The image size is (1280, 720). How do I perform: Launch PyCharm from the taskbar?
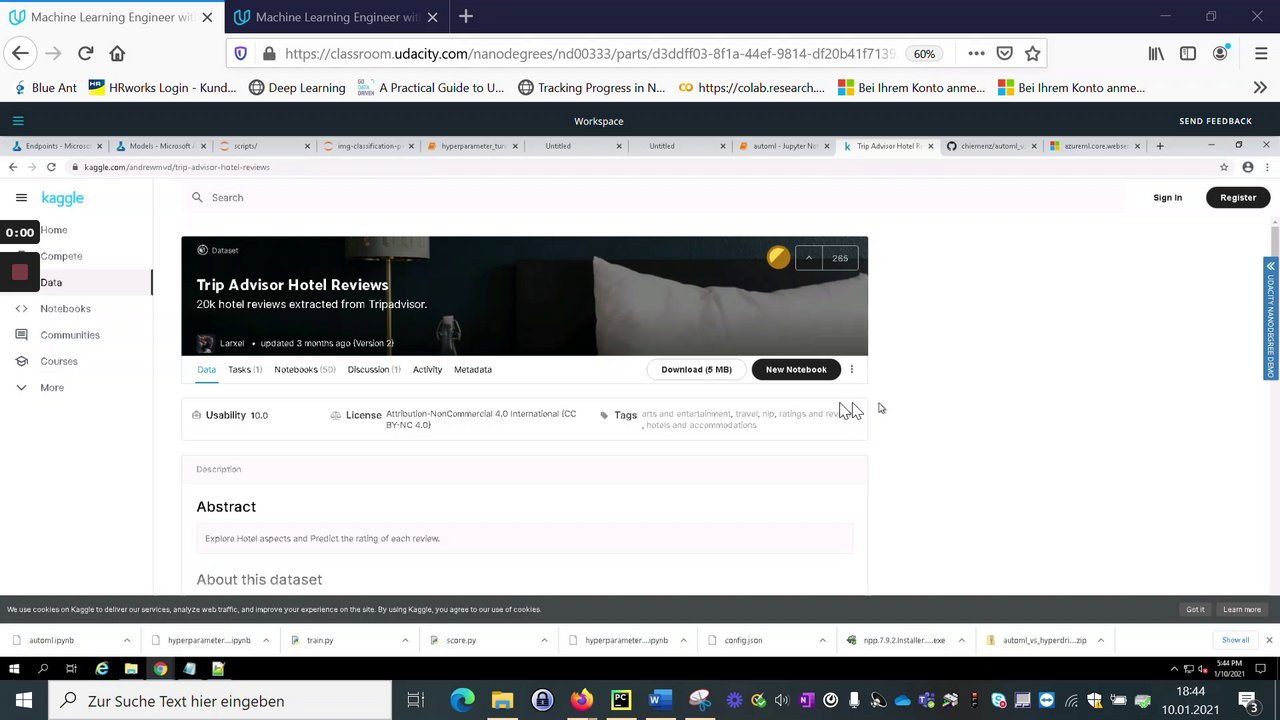pos(621,700)
